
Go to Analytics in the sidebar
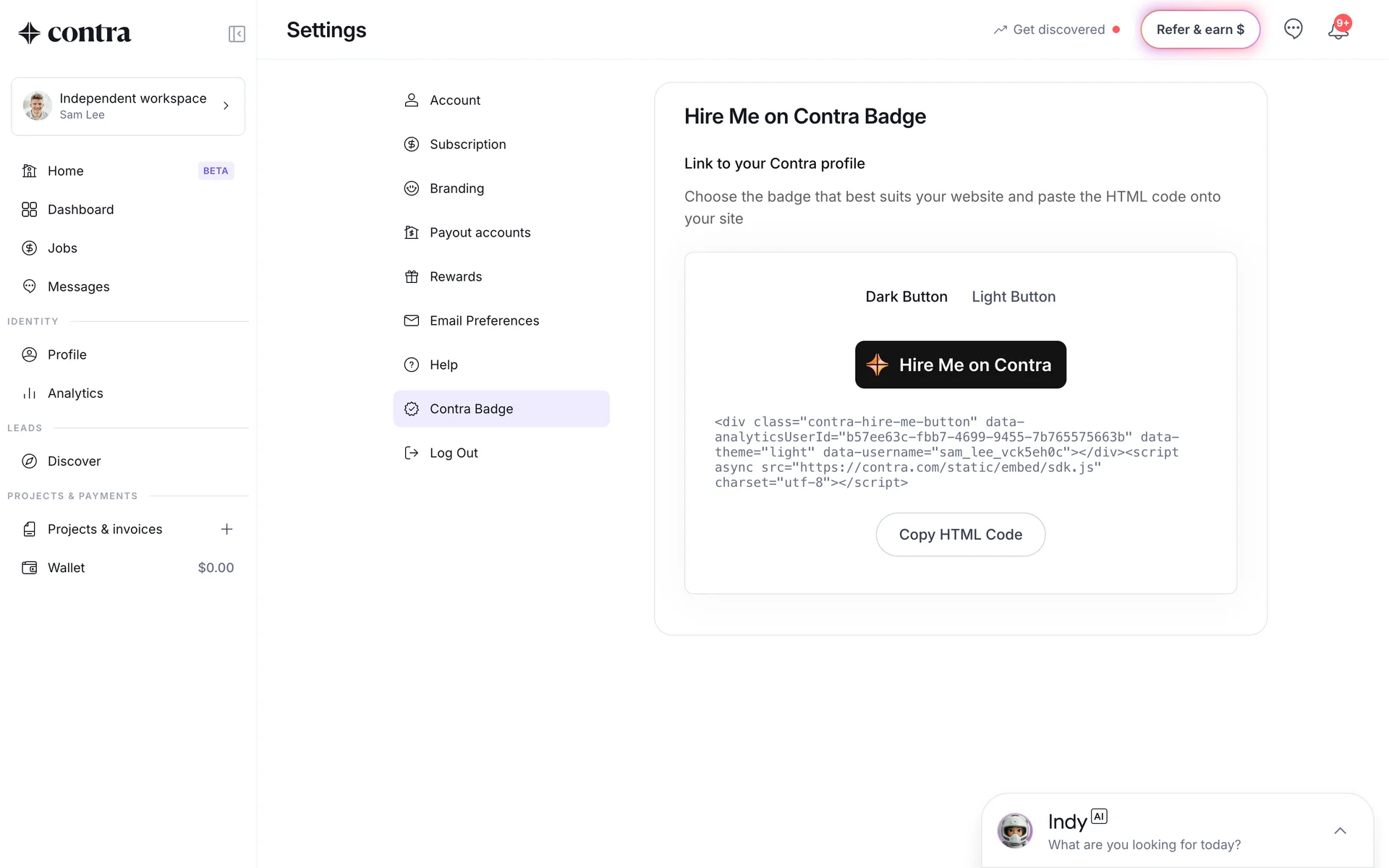click(75, 393)
